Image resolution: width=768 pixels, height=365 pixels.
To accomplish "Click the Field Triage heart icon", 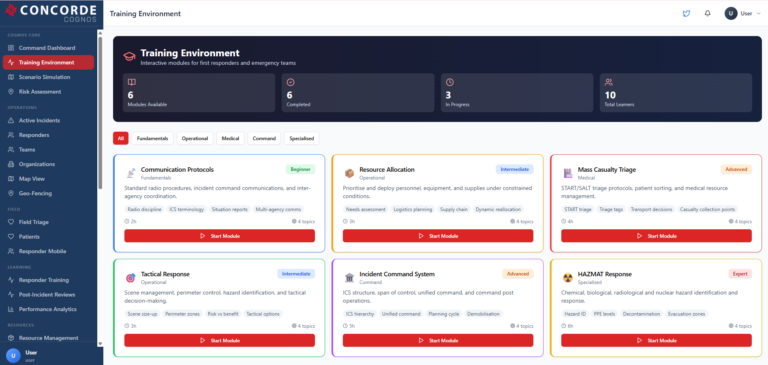I will (x=11, y=222).
